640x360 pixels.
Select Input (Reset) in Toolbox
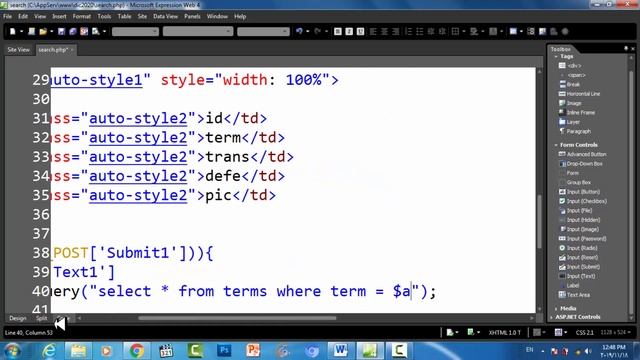578,258
